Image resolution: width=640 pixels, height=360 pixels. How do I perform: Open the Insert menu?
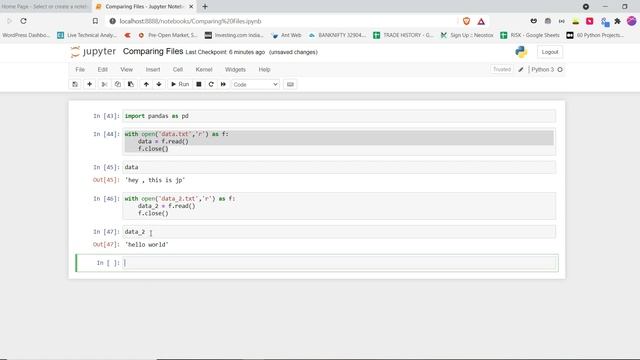[153, 70]
